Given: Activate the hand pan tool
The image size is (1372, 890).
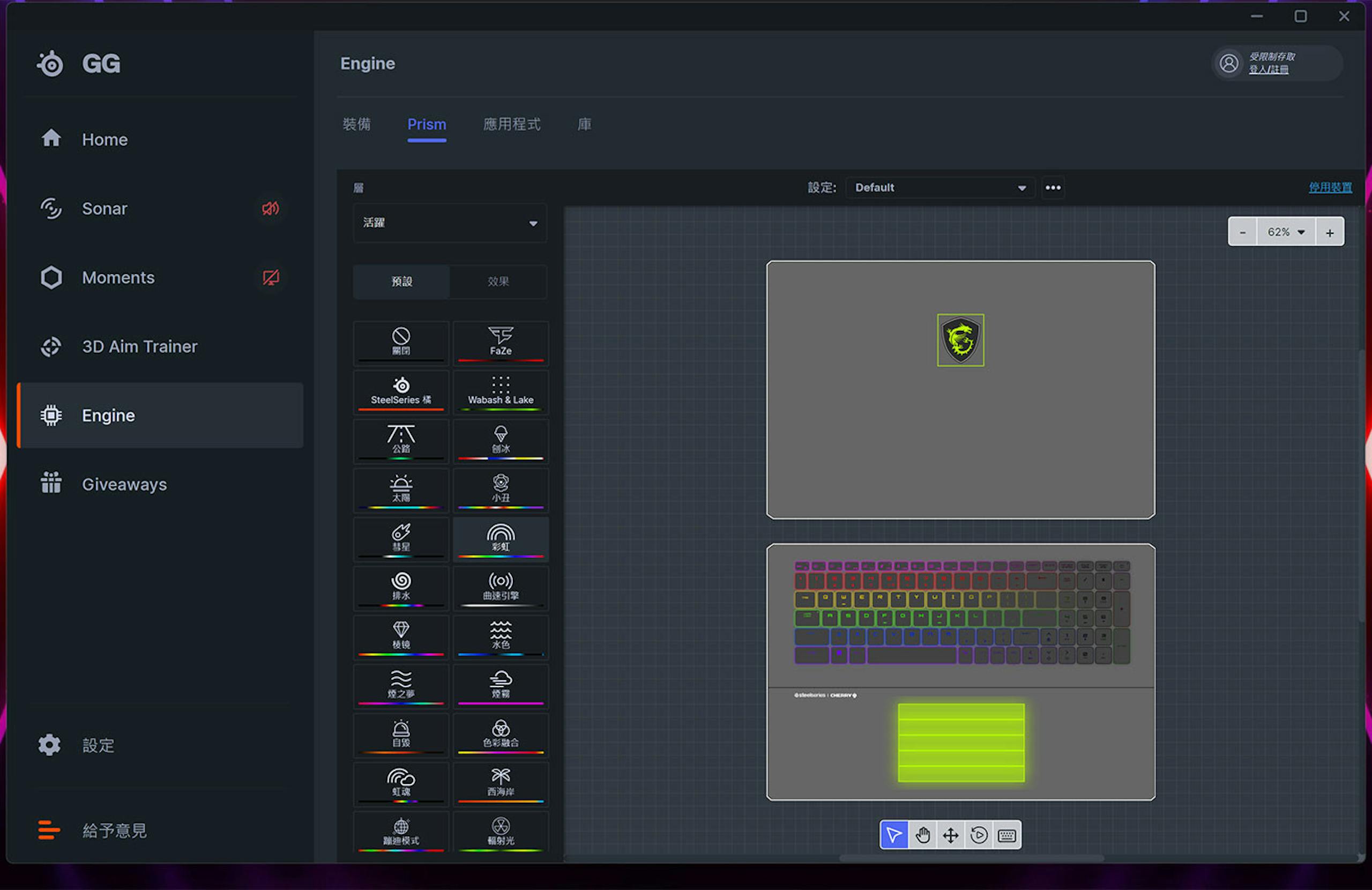Looking at the screenshot, I should pos(922,835).
